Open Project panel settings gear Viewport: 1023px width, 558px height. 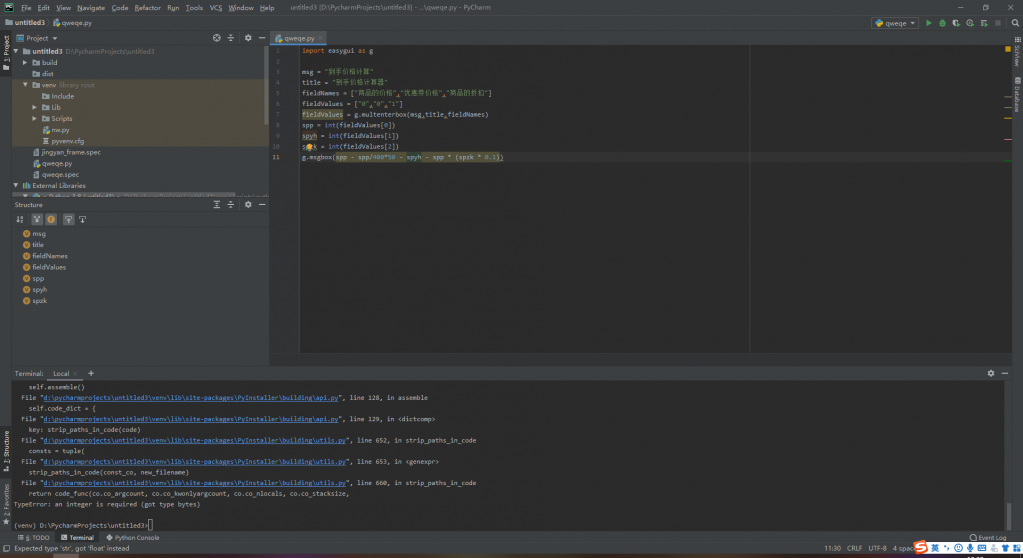247,38
